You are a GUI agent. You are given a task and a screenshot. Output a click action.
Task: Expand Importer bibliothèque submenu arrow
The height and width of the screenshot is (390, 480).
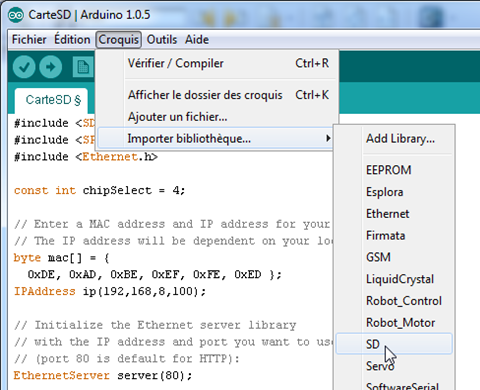328,138
